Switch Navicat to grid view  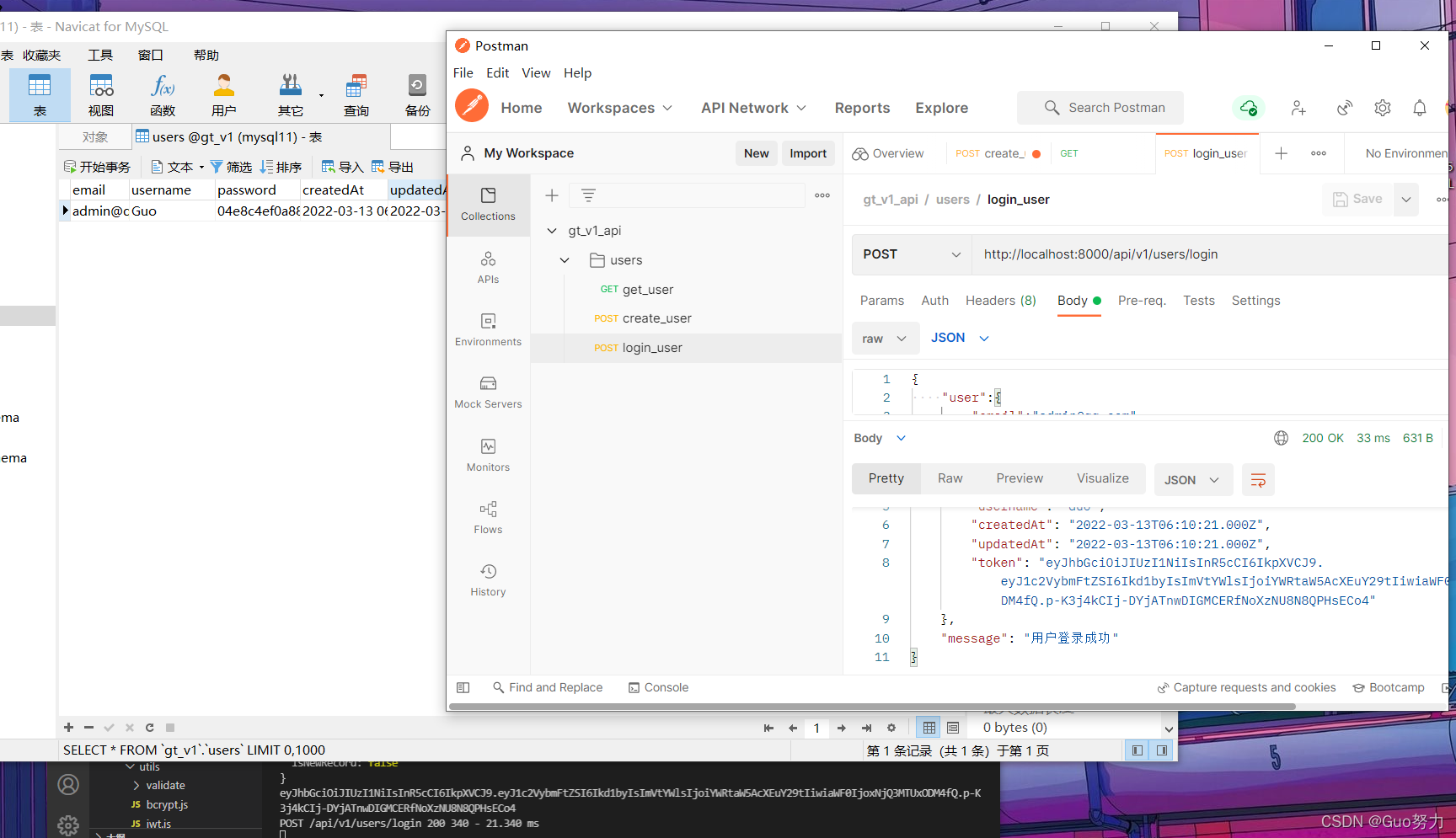(x=929, y=728)
